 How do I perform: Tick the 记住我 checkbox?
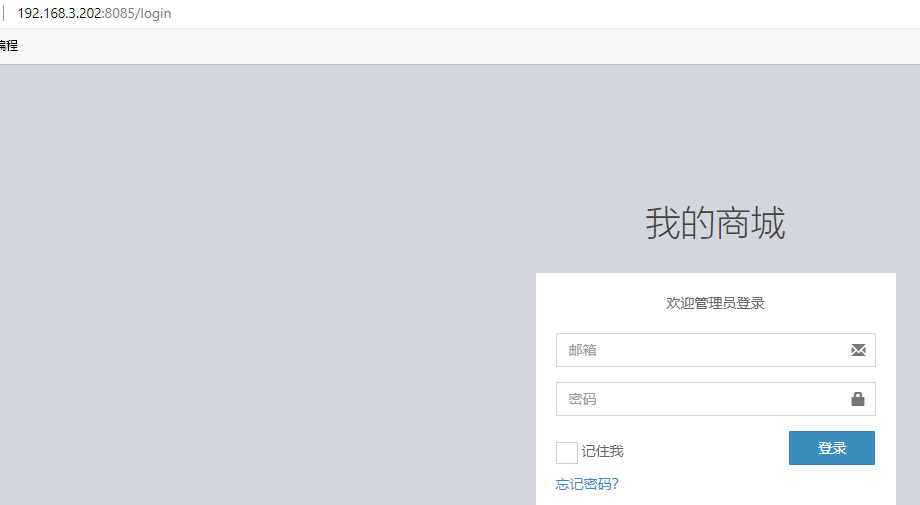pyautogui.click(x=567, y=453)
